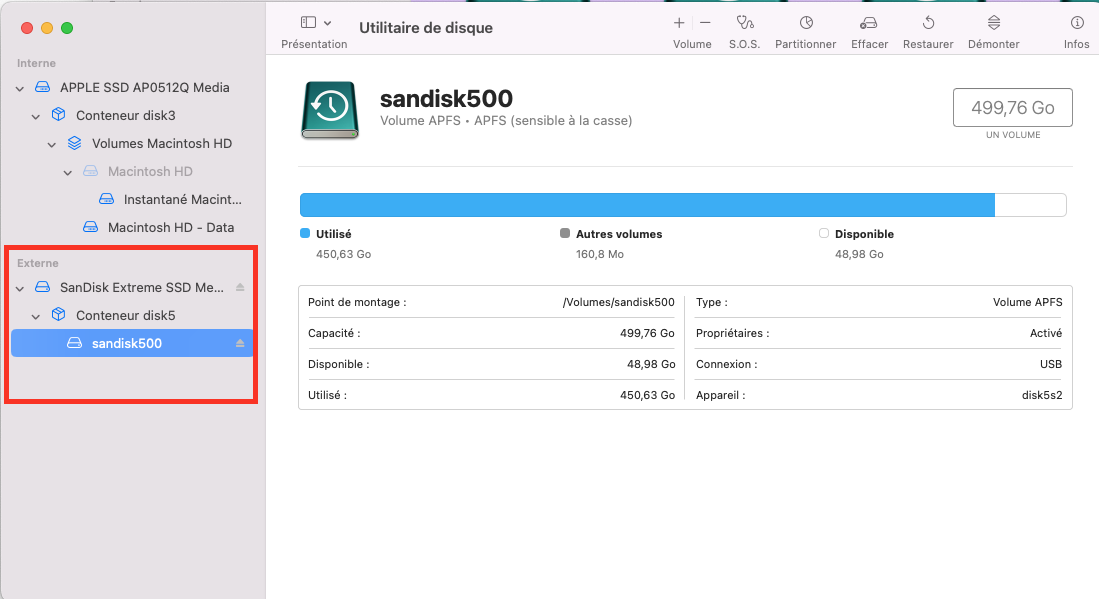The image size is (1099, 599).
Task: Collapse Volumes Macintosh HD chevron
Action: (52, 144)
